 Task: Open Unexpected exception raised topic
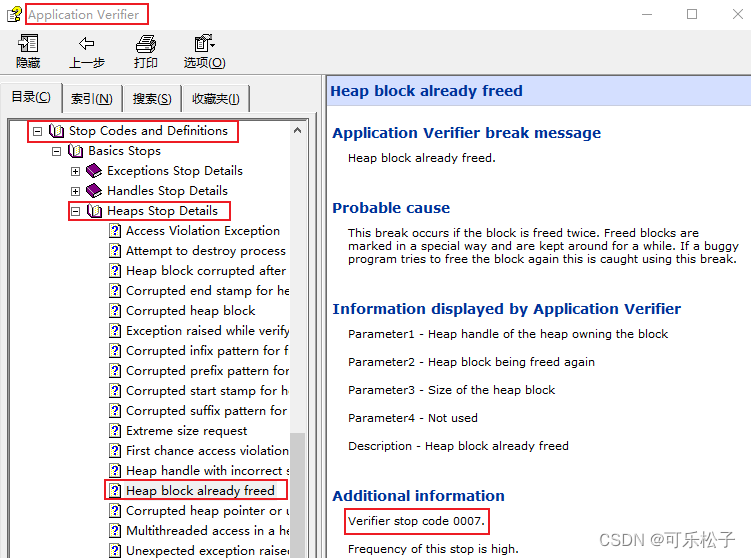point(207,551)
